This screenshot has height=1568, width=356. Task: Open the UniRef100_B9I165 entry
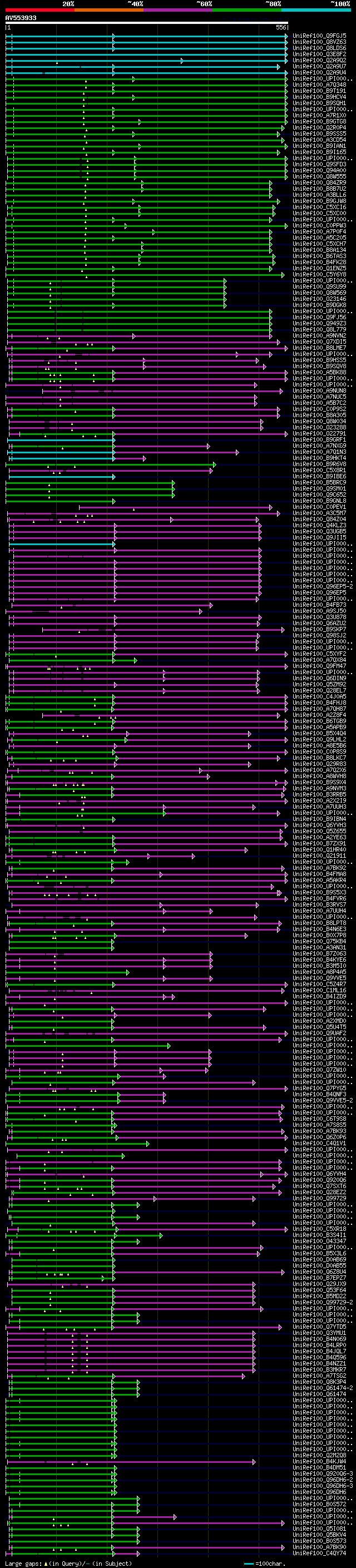click(319, 152)
